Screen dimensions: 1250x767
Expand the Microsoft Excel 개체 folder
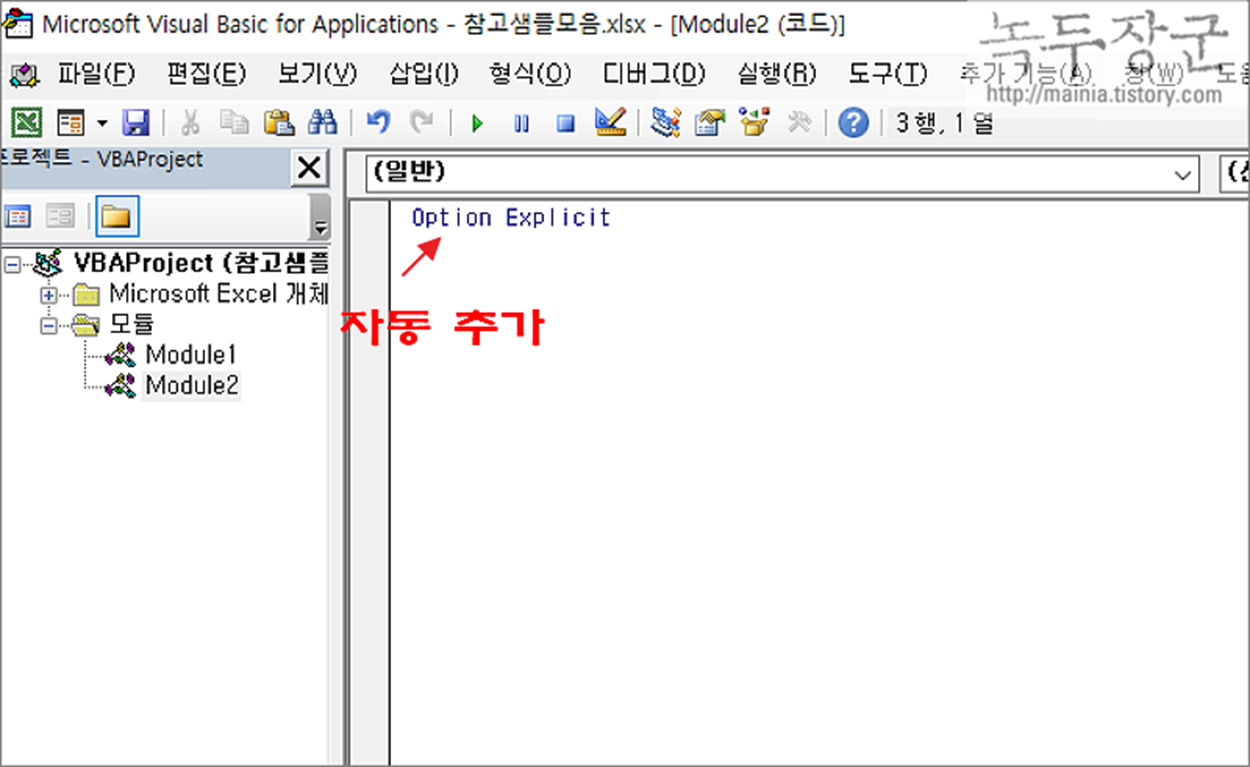pyautogui.click(x=48, y=295)
